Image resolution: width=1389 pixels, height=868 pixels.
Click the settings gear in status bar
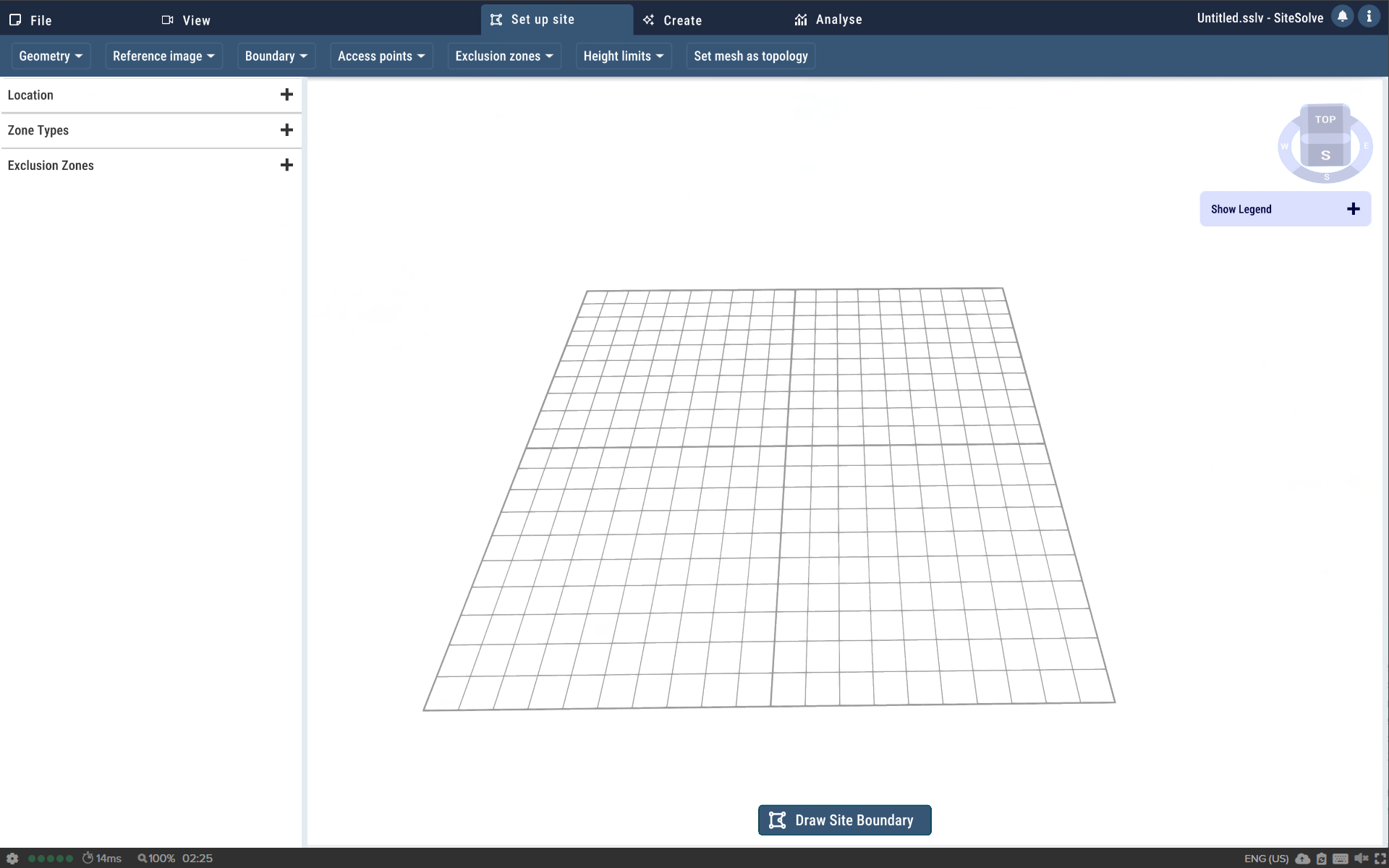coord(12,858)
